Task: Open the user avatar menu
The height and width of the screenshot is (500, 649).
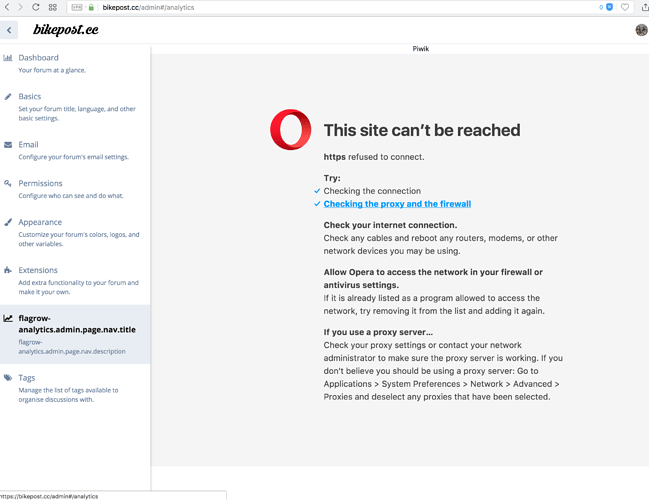Action: click(x=641, y=30)
